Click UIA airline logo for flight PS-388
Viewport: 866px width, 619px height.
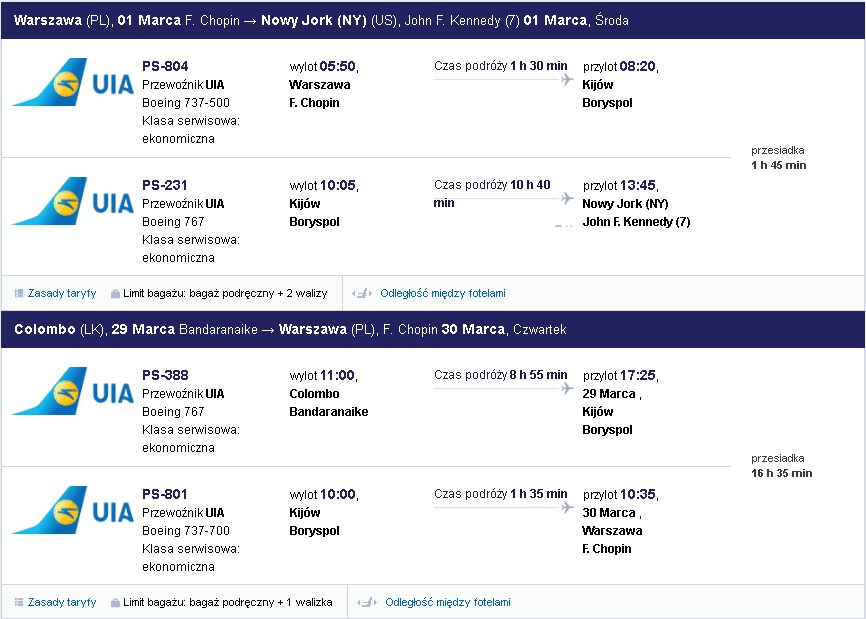pos(73,391)
